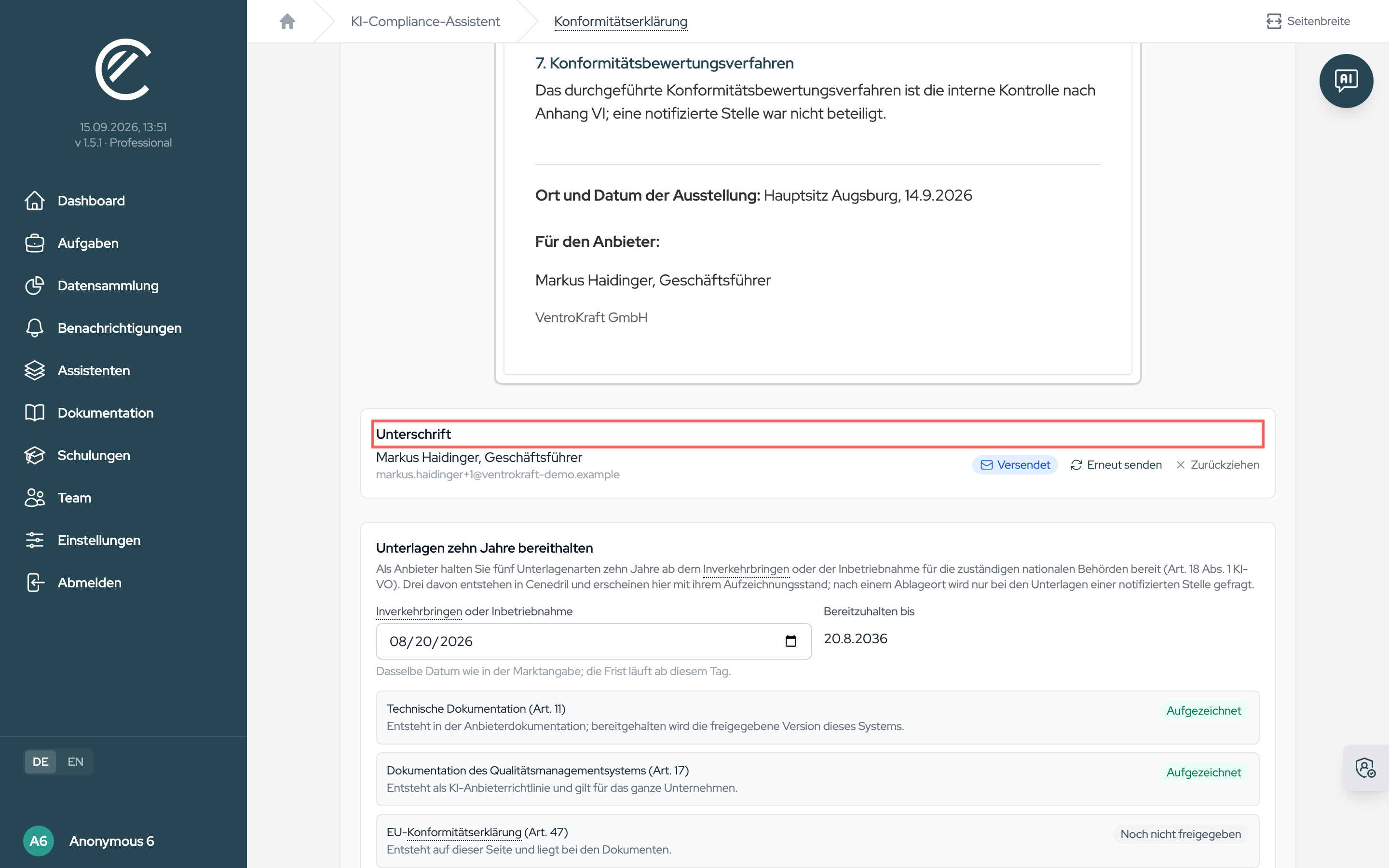The image size is (1389, 868).
Task: Click the Cenedril logo in the sidebar
Action: pyautogui.click(x=123, y=69)
